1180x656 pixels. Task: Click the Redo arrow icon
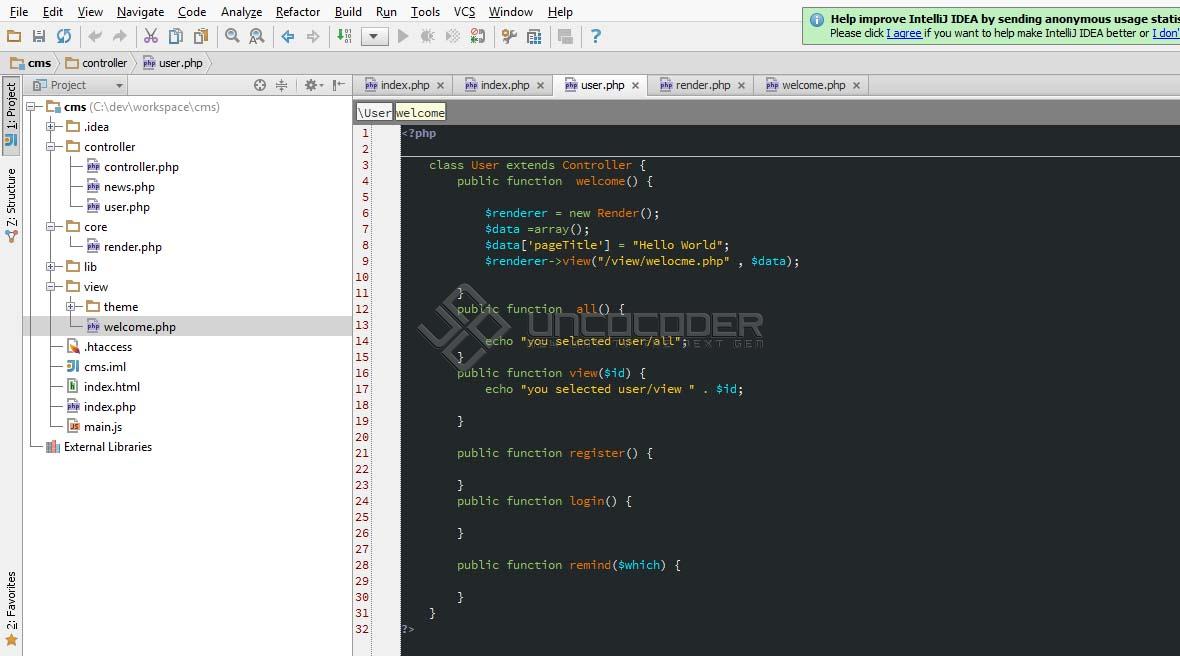coord(120,36)
